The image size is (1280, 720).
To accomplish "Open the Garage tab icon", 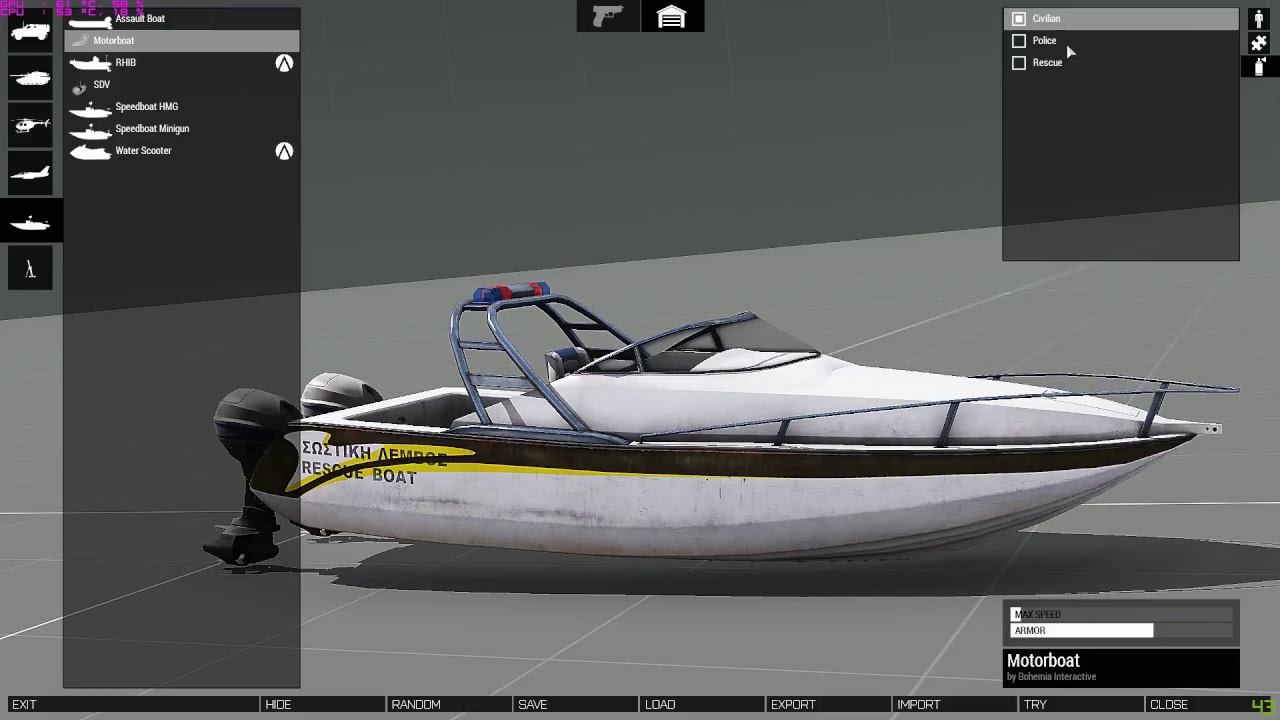I will [x=672, y=17].
